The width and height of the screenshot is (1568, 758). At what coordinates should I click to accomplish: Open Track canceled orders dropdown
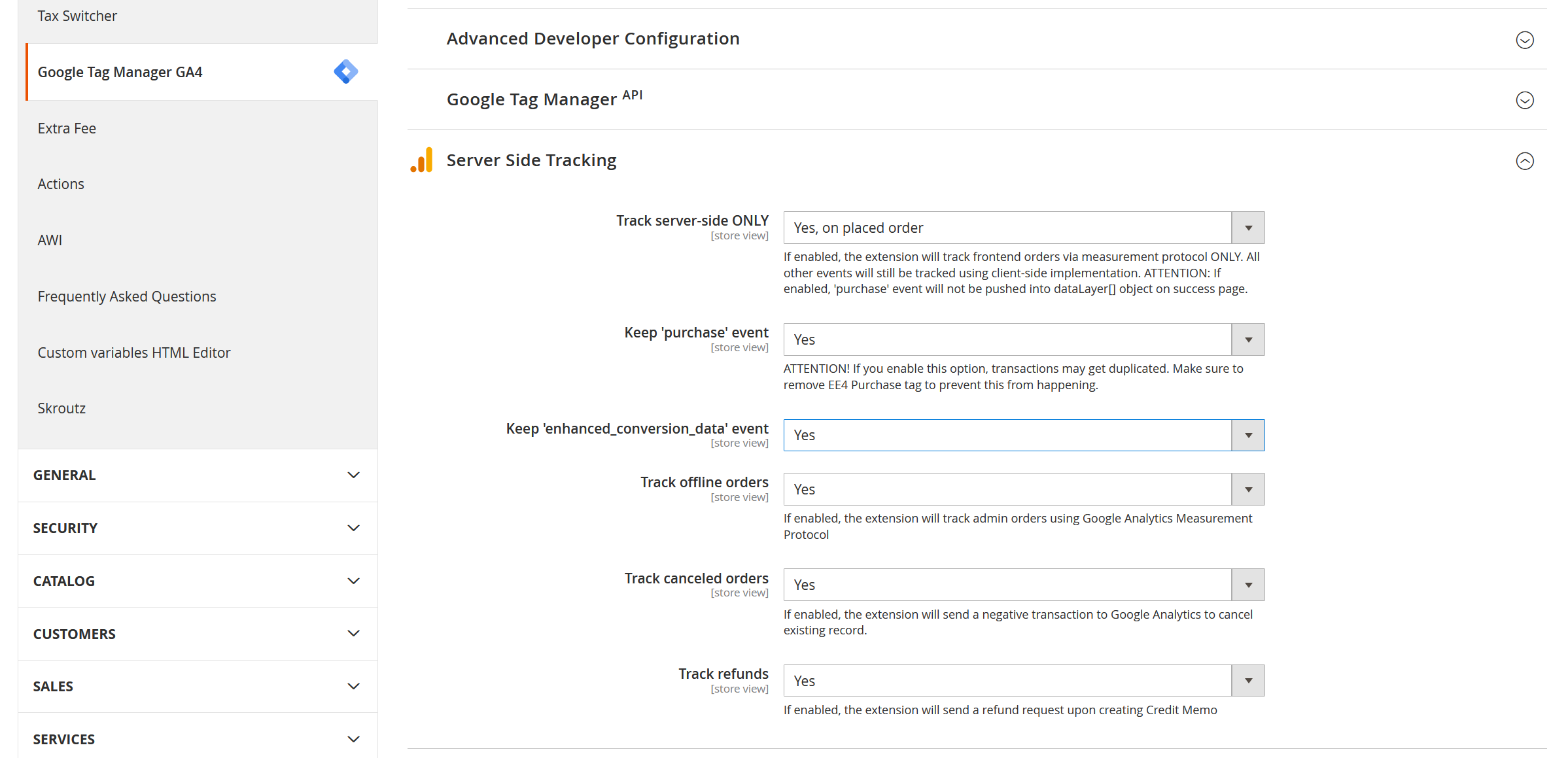pos(1024,585)
